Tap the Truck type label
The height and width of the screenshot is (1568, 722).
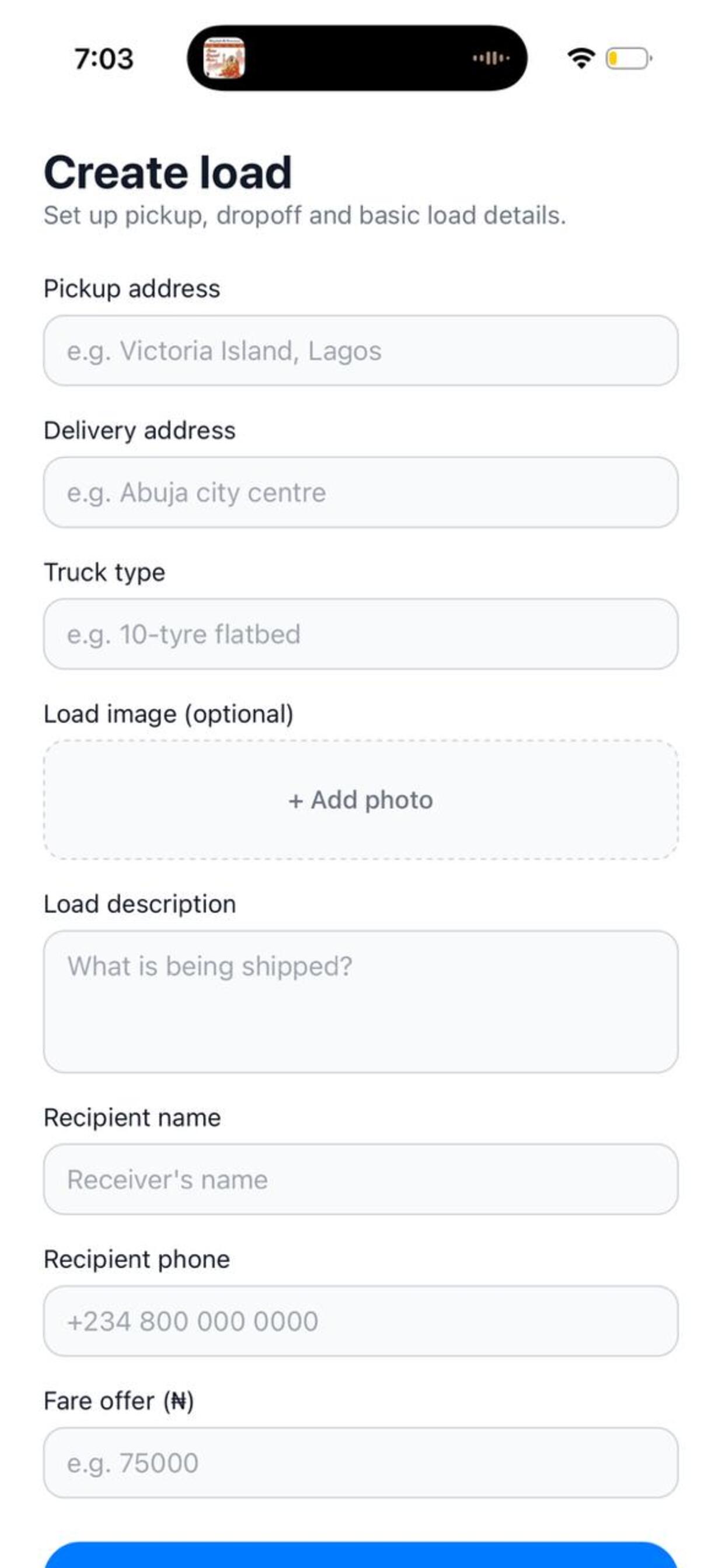(x=104, y=572)
